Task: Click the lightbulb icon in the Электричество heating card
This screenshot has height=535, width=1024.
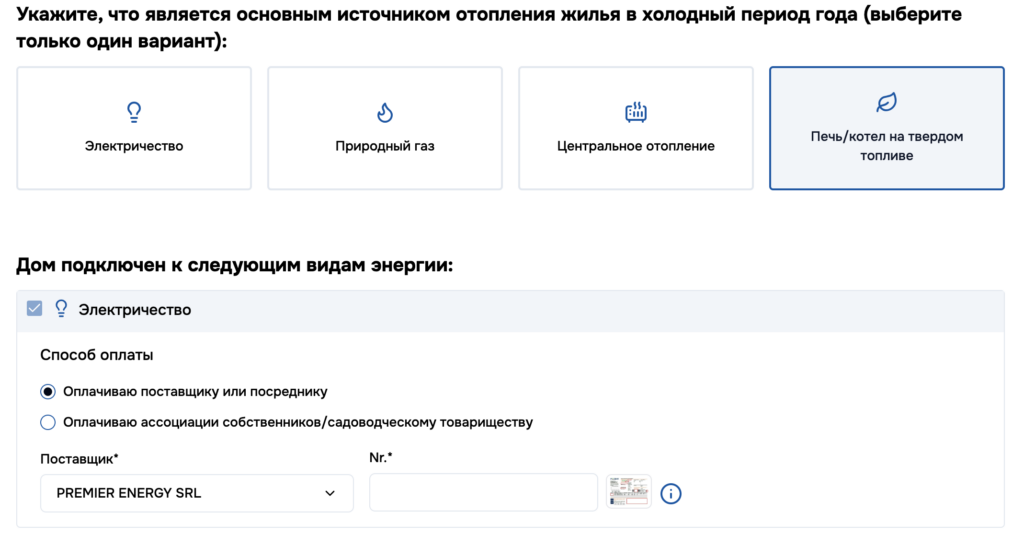Action: pyautogui.click(x=134, y=112)
